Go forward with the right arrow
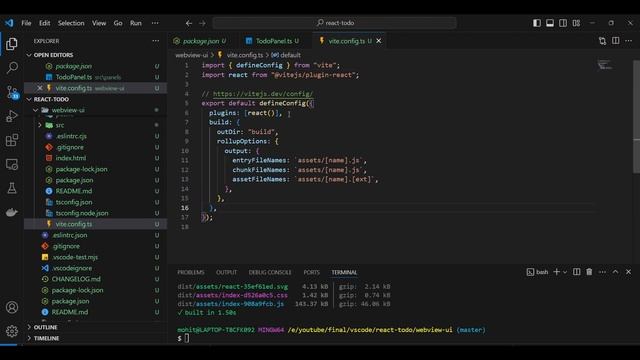This screenshot has height=360, width=640. click(202, 23)
